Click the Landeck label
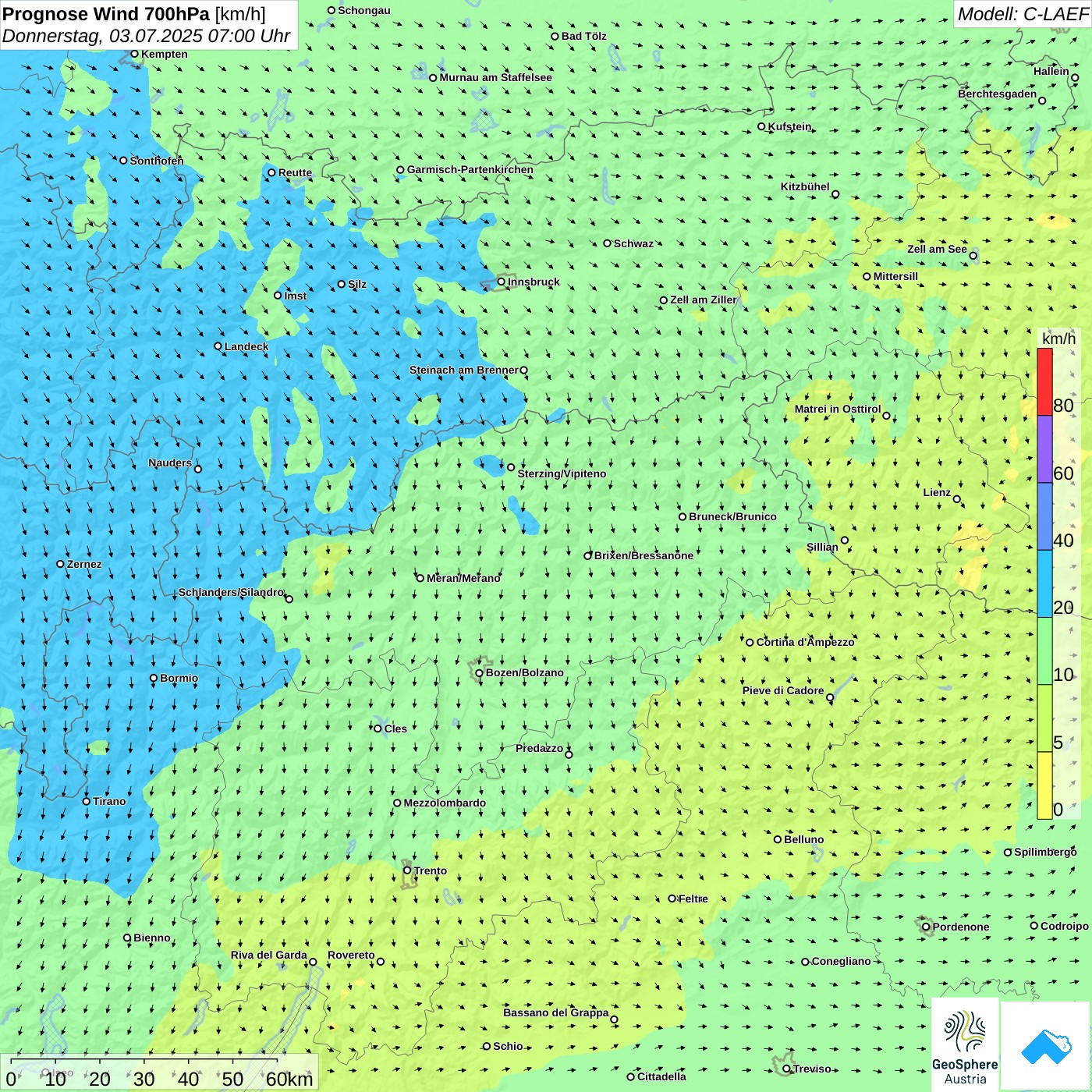 [246, 346]
